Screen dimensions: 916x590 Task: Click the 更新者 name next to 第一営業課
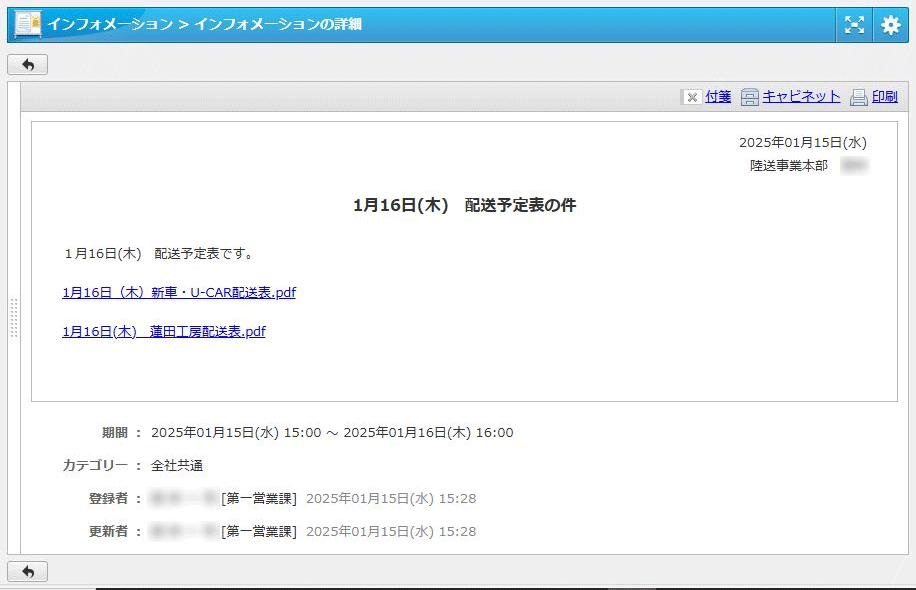pyautogui.click(x=184, y=531)
